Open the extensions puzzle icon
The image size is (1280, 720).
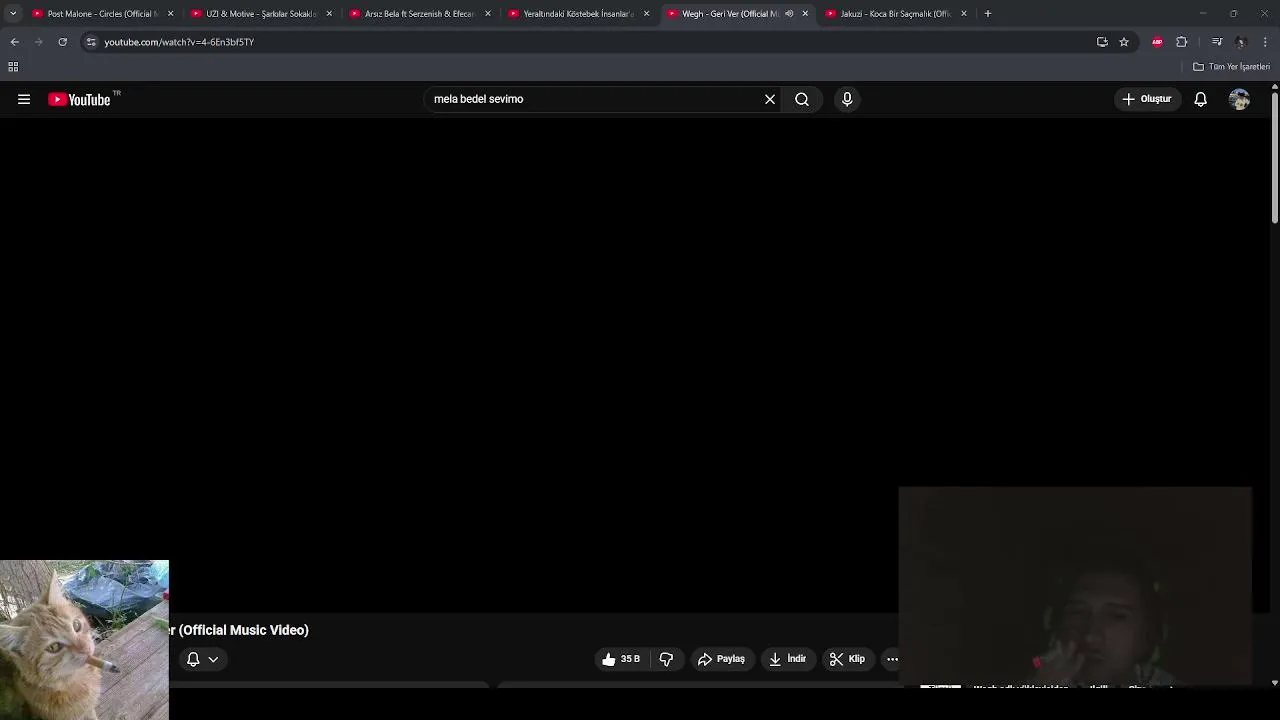pos(1182,42)
